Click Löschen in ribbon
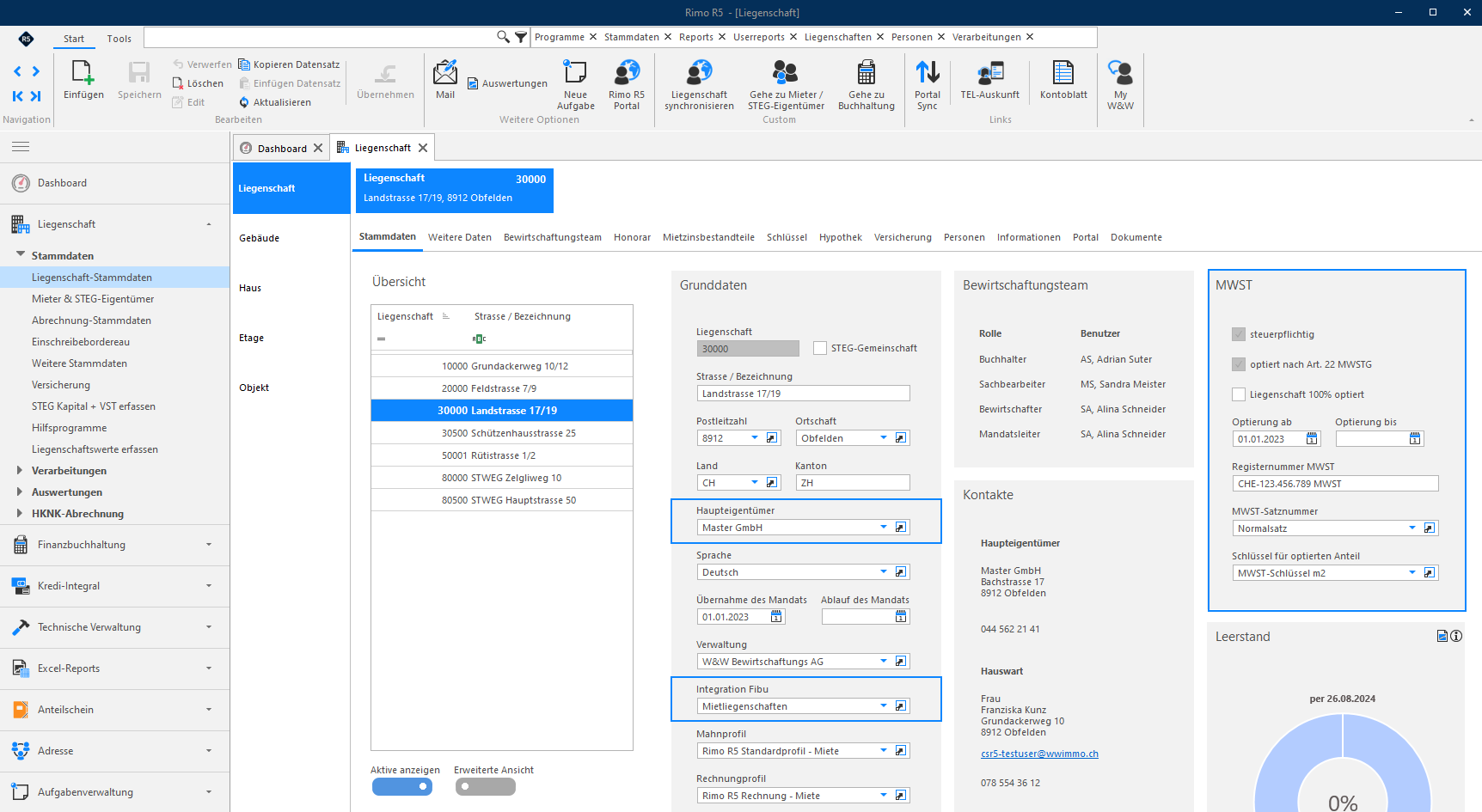Image resolution: width=1482 pixels, height=812 pixels. pos(198,83)
